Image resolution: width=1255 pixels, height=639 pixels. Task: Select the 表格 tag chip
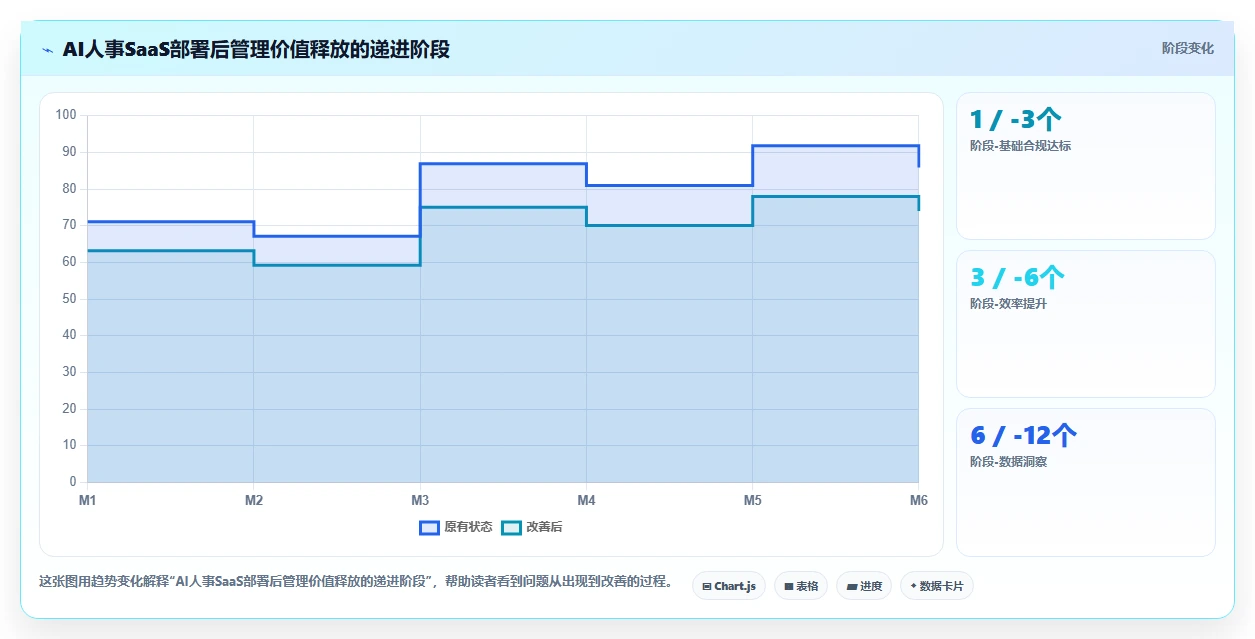click(801, 586)
